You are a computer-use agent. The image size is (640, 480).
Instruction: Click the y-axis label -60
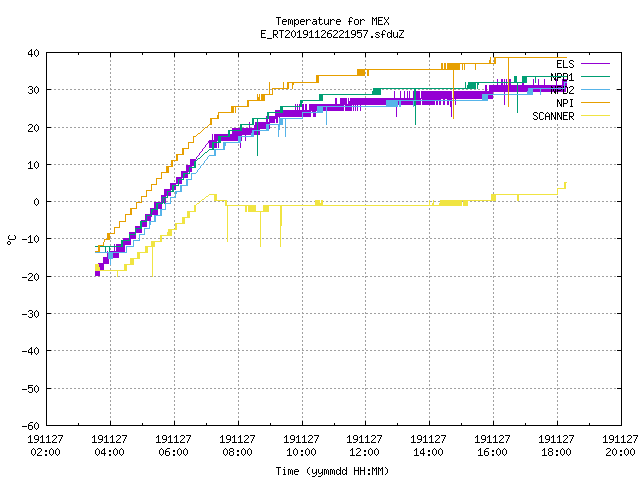[x=31, y=425]
